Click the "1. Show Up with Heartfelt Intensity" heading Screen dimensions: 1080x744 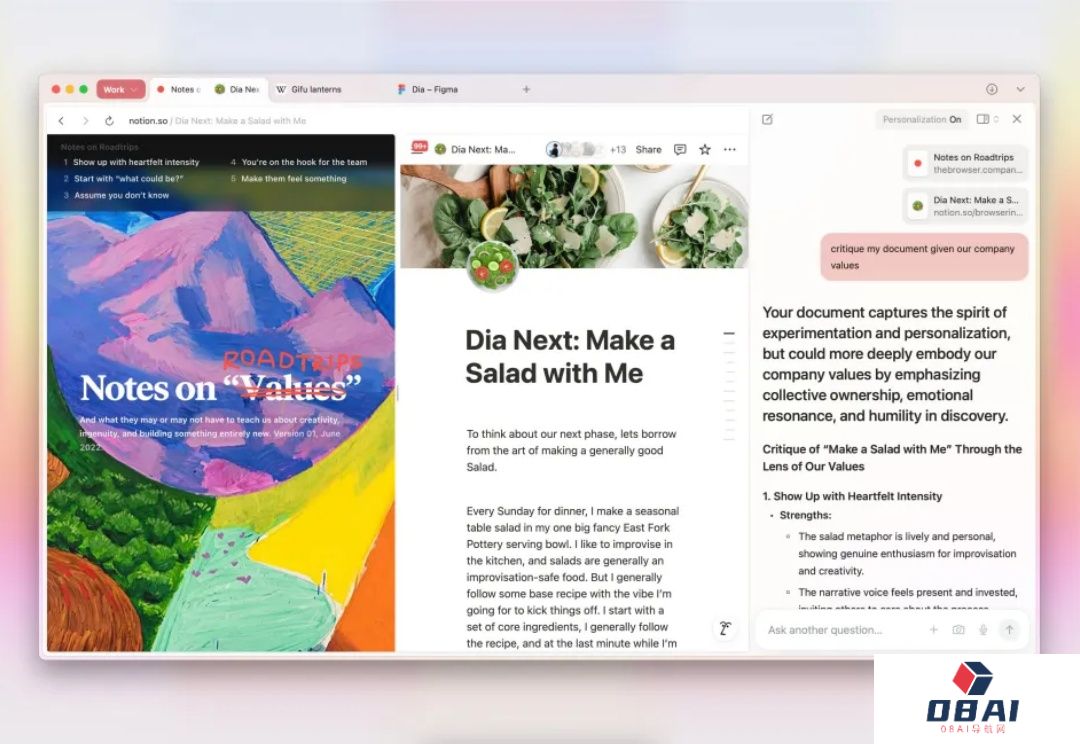point(852,496)
